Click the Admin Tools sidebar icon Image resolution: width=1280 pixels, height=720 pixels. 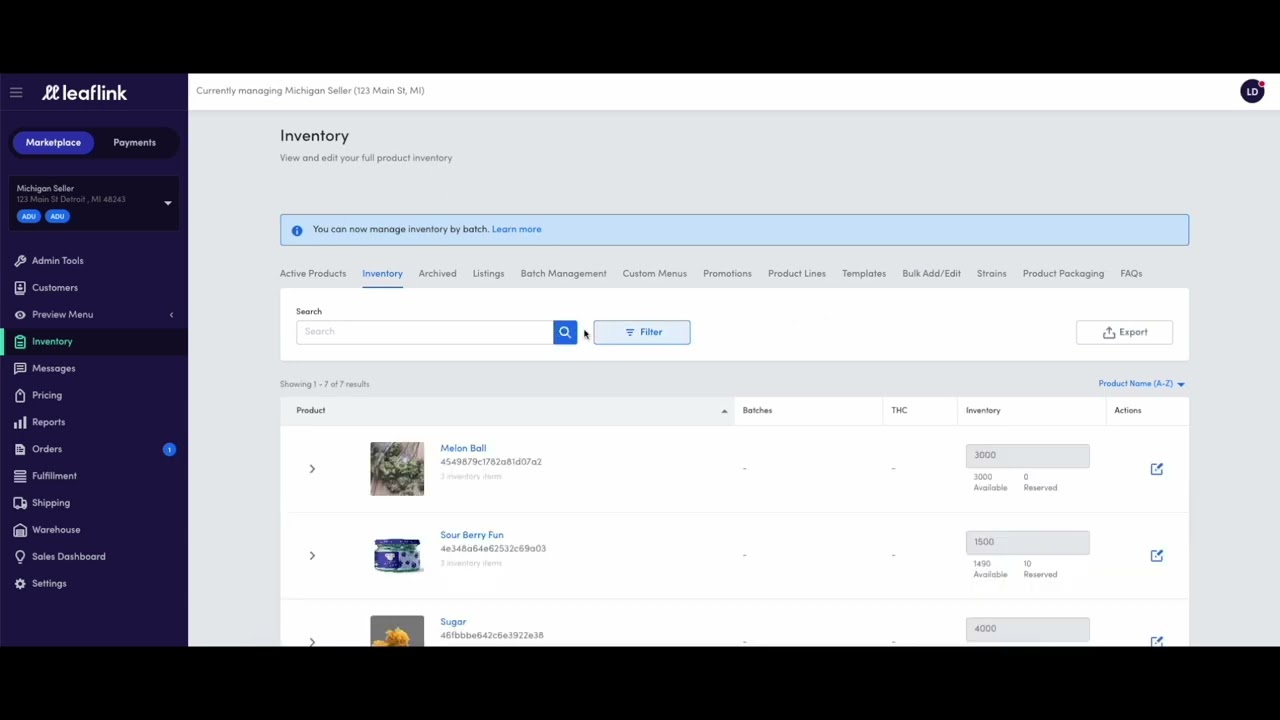20,261
